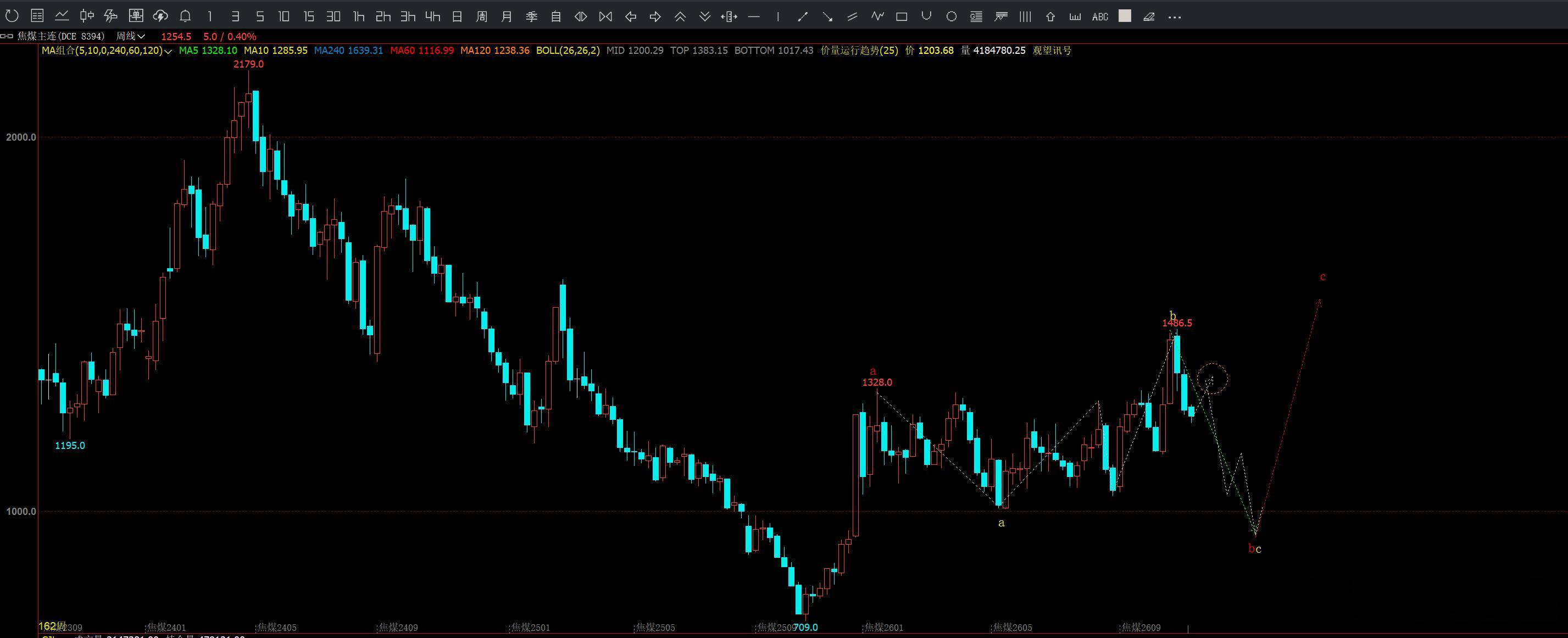Image resolution: width=1568 pixels, height=638 pixels.
Task: Open the 周线 period dropdown
Action: (131, 36)
